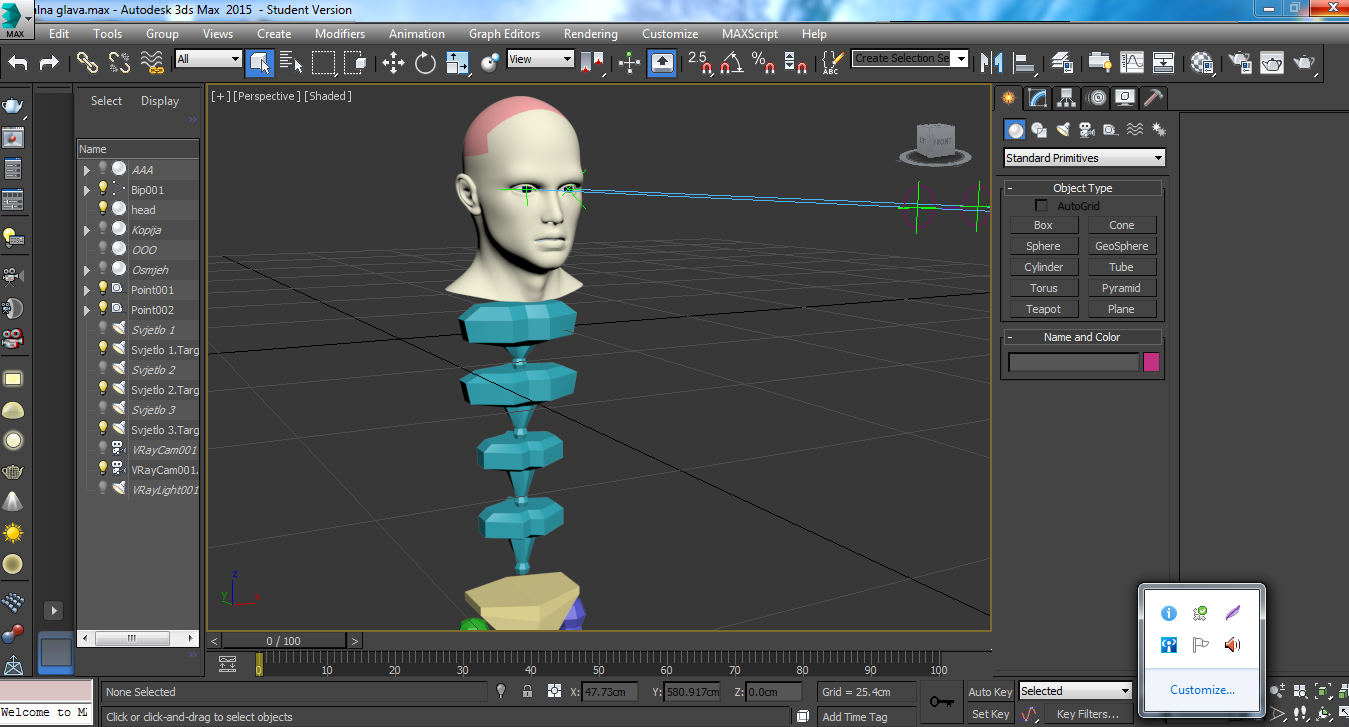Toggle Window/Crossing selection mode

pos(355,63)
